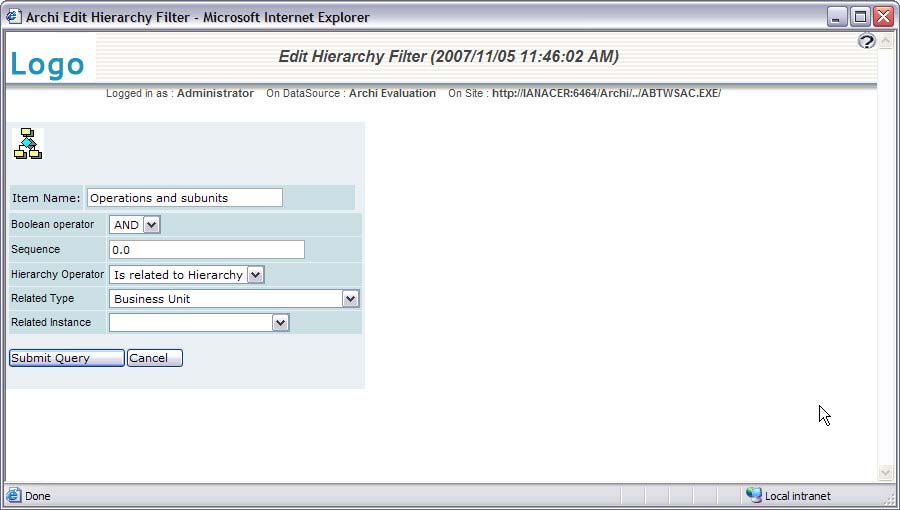Click the hierarchy filter diagram icon
This screenshot has width=900, height=510.
(x=28, y=144)
